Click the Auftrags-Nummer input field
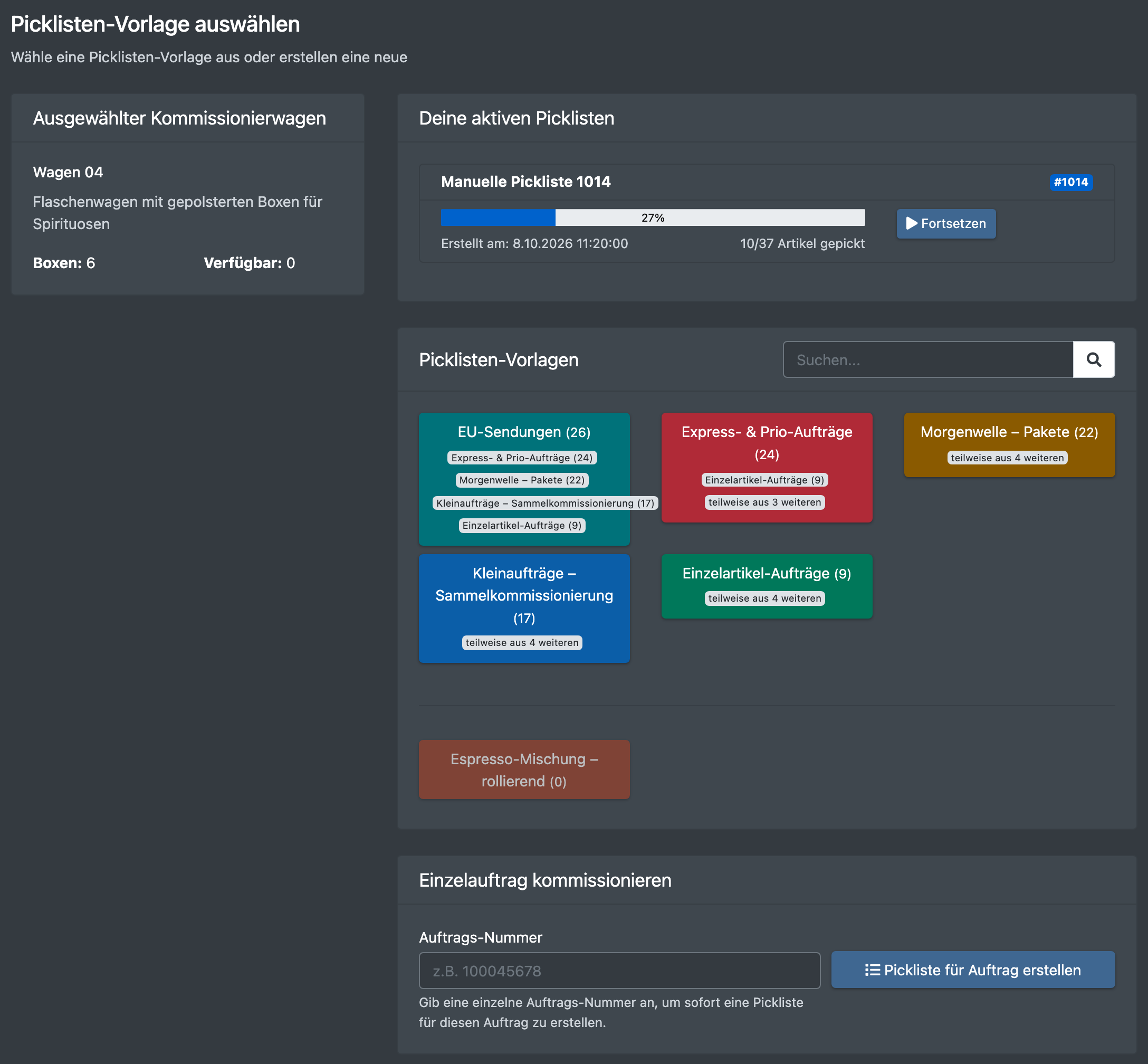Screen dimensions: 1148x1064 619,971
